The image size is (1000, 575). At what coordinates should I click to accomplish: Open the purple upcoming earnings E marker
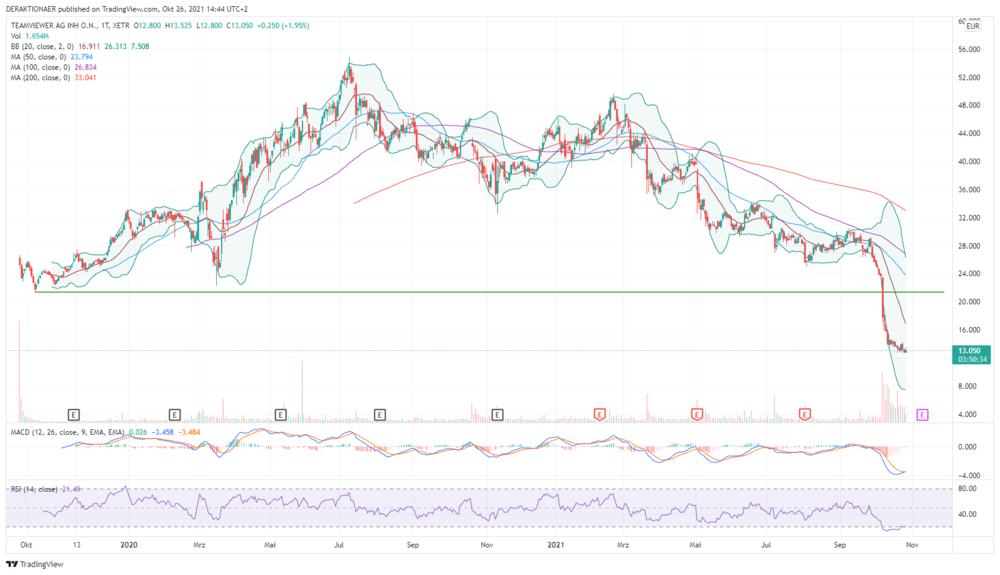coord(922,415)
